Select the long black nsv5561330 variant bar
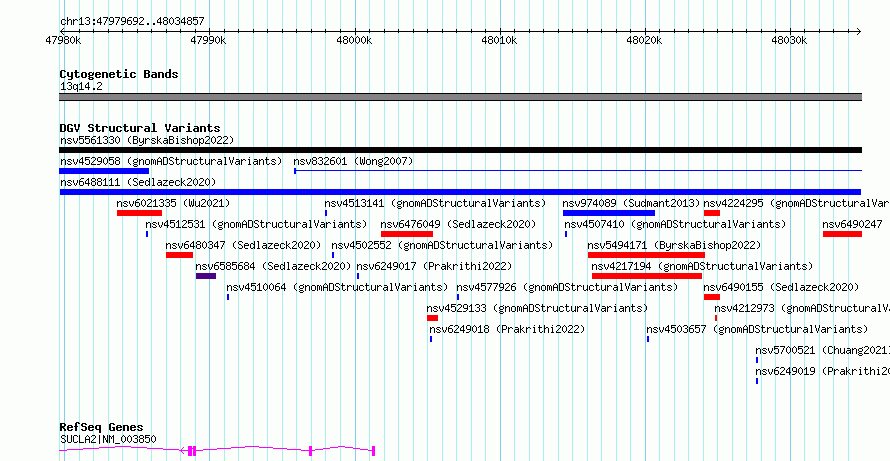The width and height of the screenshot is (890, 461). click(x=460, y=150)
